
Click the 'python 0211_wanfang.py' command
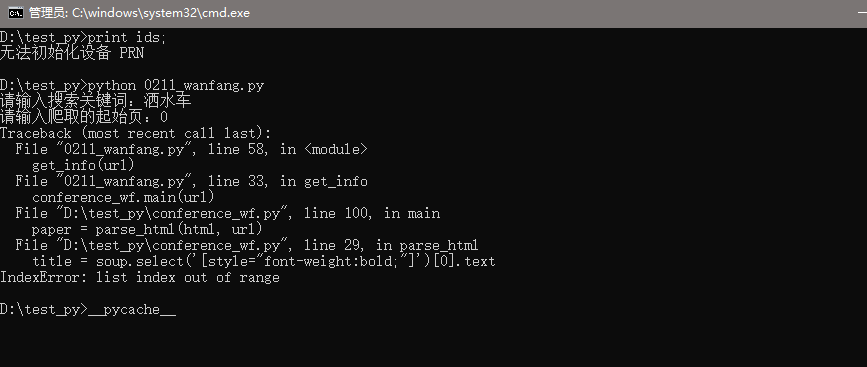pyautogui.click(x=176, y=86)
